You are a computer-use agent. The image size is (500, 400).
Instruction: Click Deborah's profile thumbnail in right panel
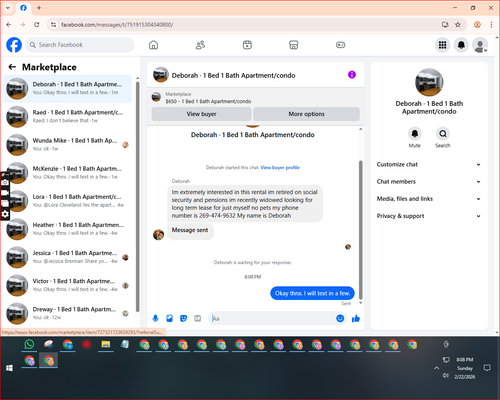click(429, 82)
